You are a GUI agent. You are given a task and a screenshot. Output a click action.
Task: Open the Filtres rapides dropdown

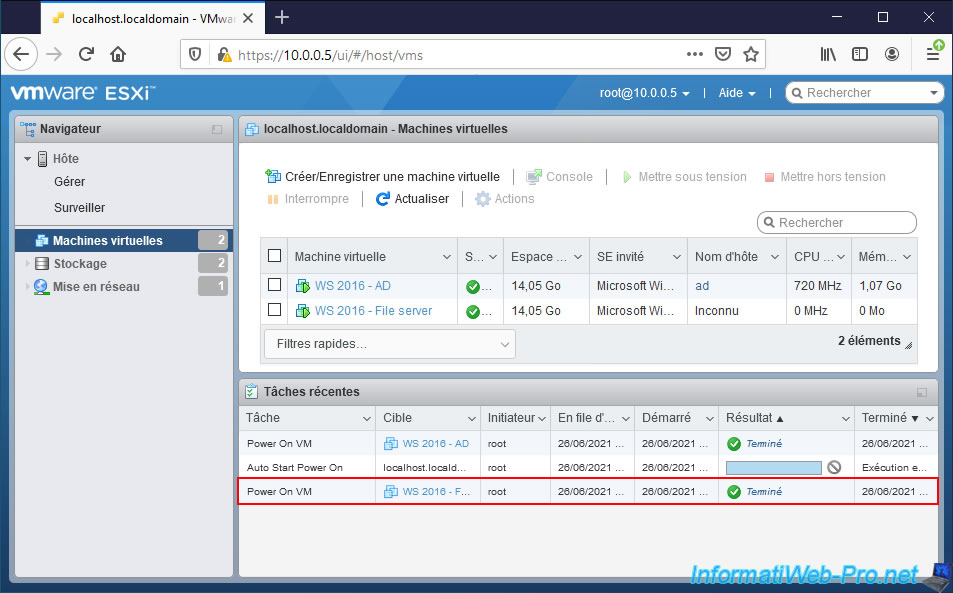[x=390, y=344]
